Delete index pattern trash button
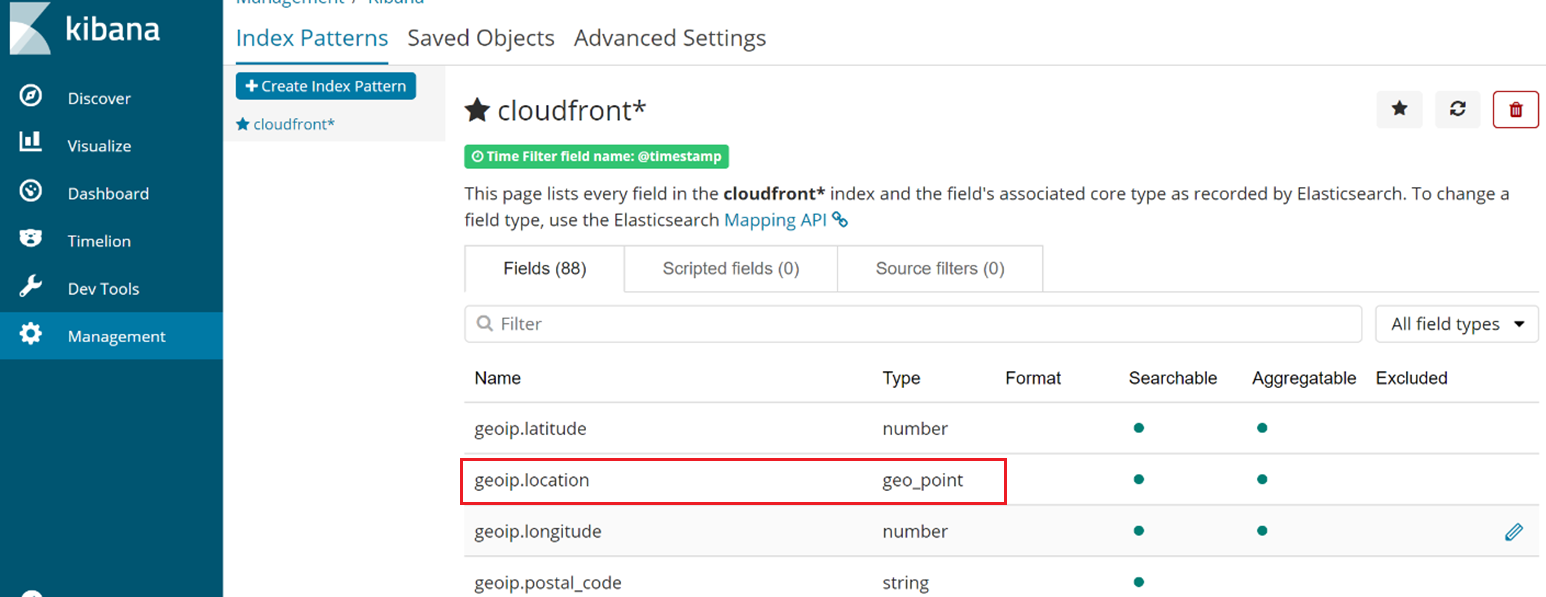The width and height of the screenshot is (1546, 597). click(x=1516, y=109)
